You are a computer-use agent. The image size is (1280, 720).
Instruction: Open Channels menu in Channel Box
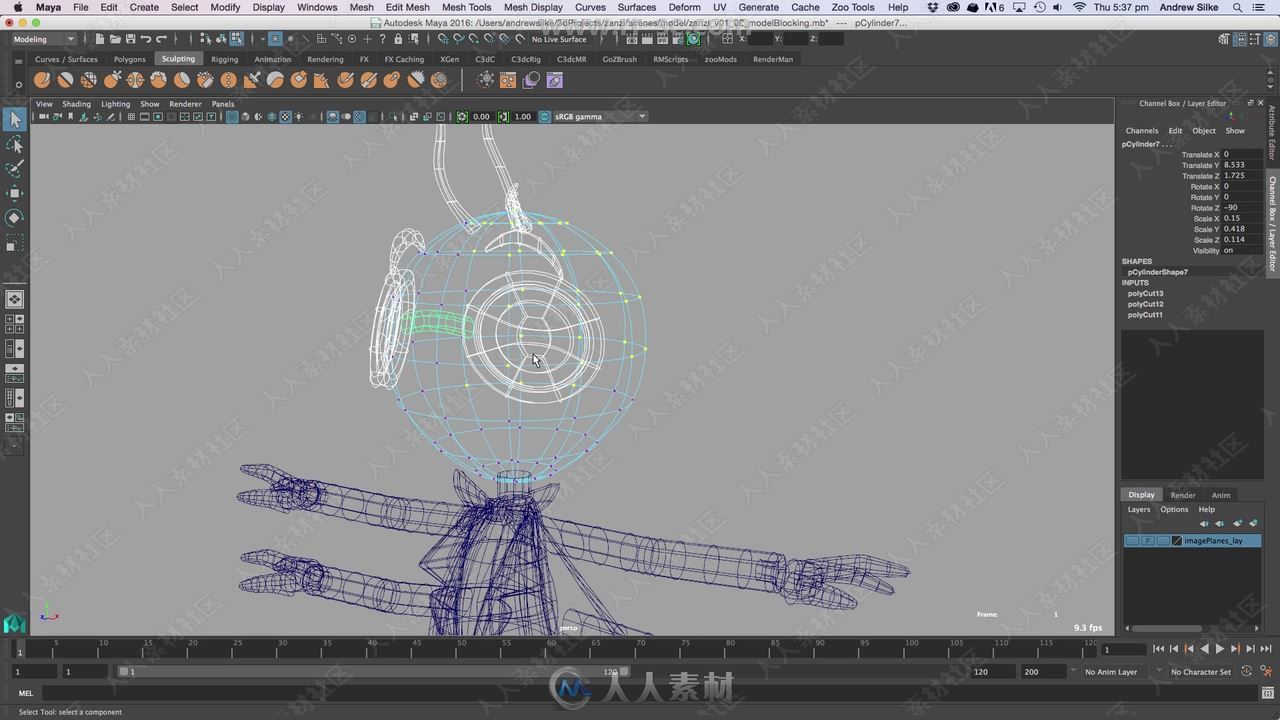[1141, 131]
